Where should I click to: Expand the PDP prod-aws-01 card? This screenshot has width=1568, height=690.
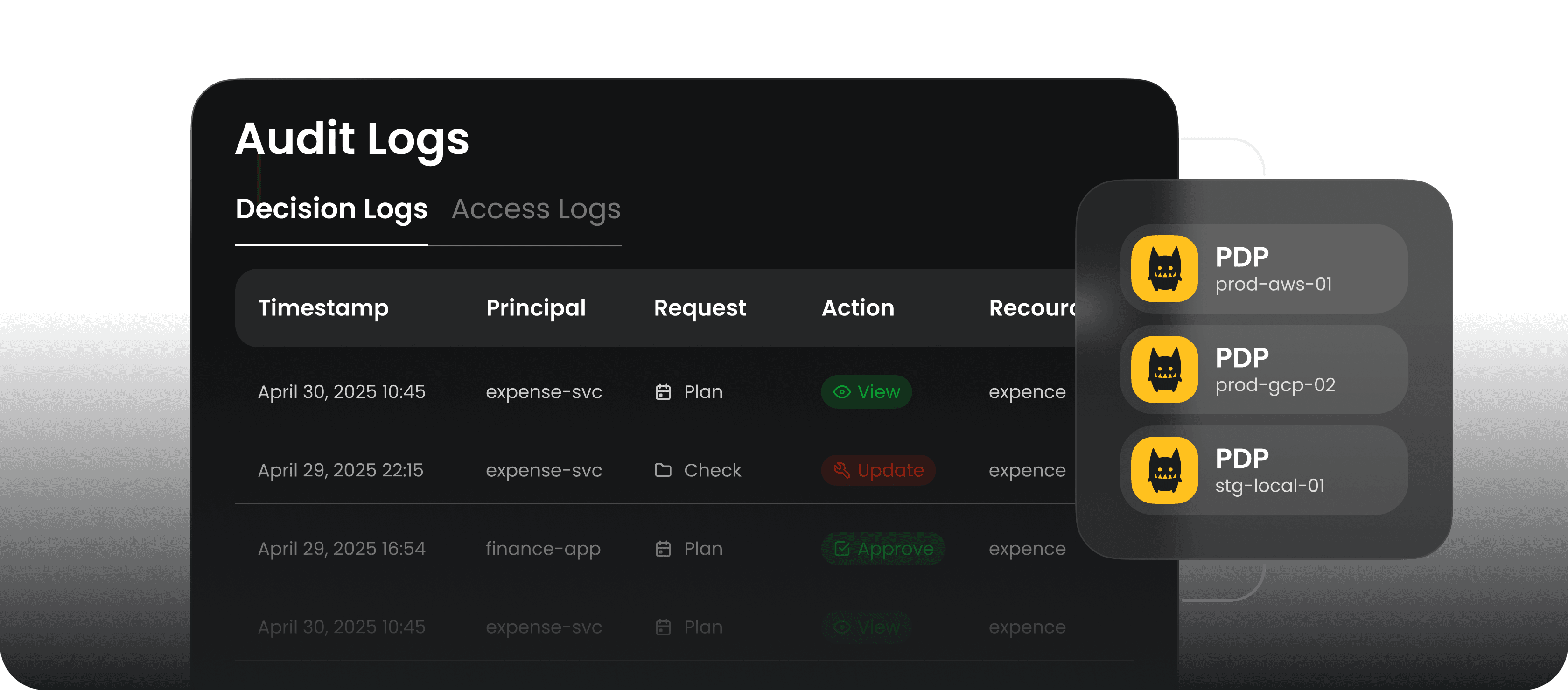pos(1264,270)
